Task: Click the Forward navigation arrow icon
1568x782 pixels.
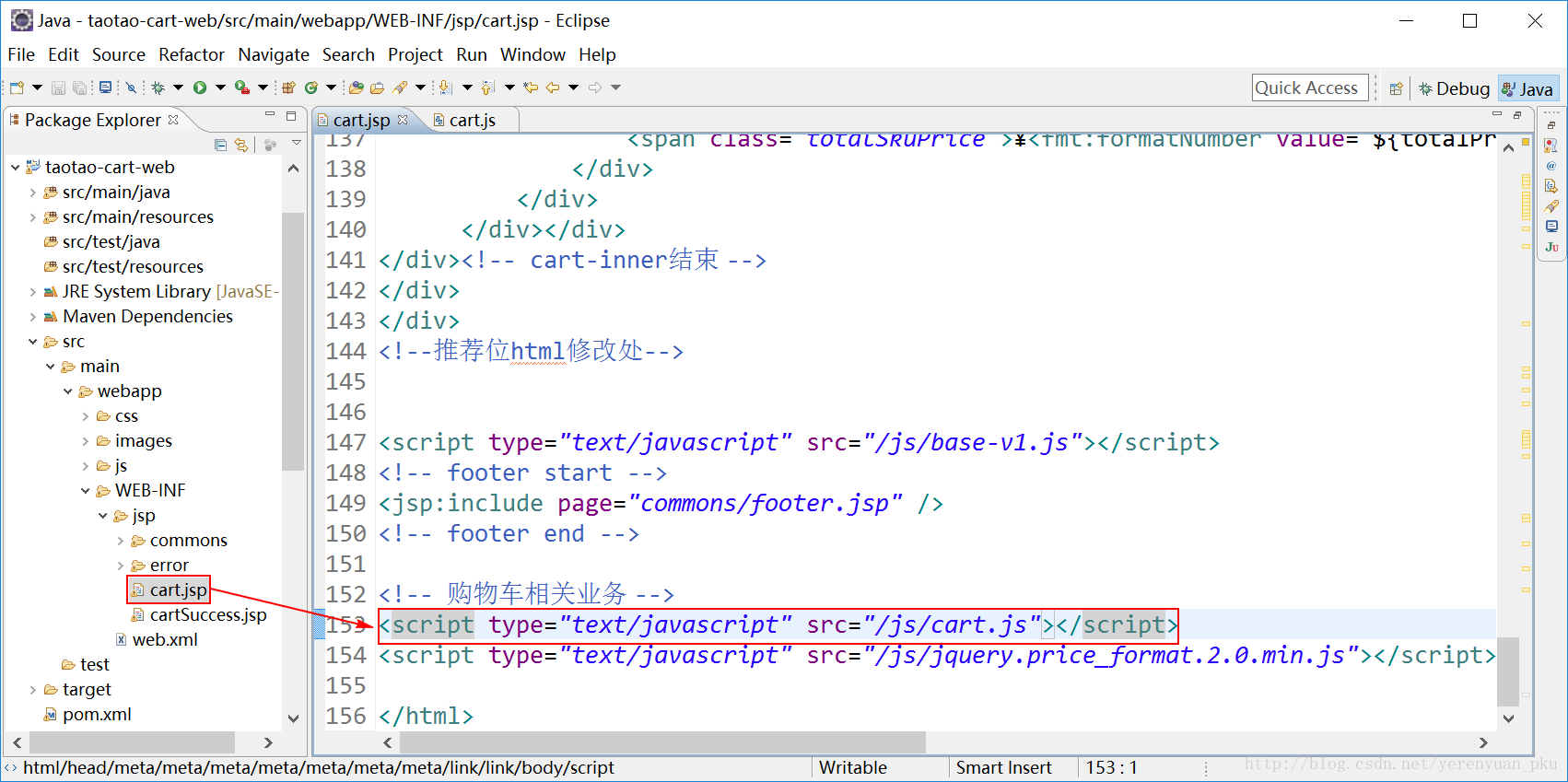Action: click(595, 88)
